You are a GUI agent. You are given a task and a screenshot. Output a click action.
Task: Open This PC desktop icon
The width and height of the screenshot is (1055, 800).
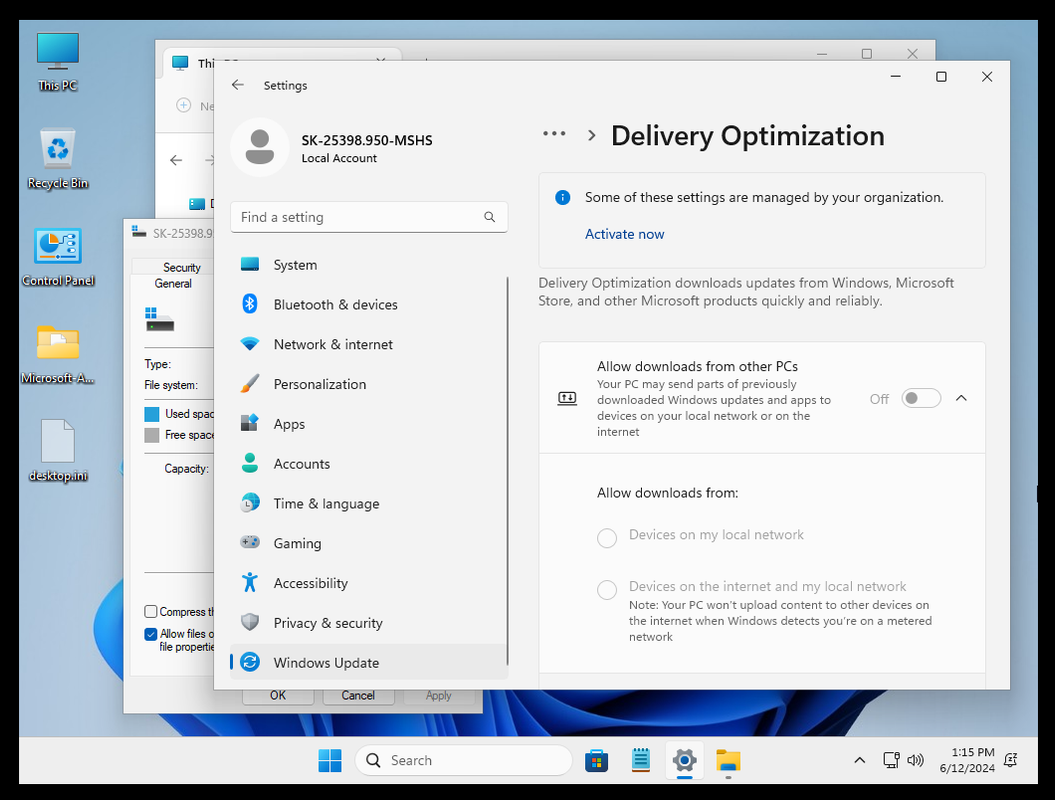click(x=58, y=62)
